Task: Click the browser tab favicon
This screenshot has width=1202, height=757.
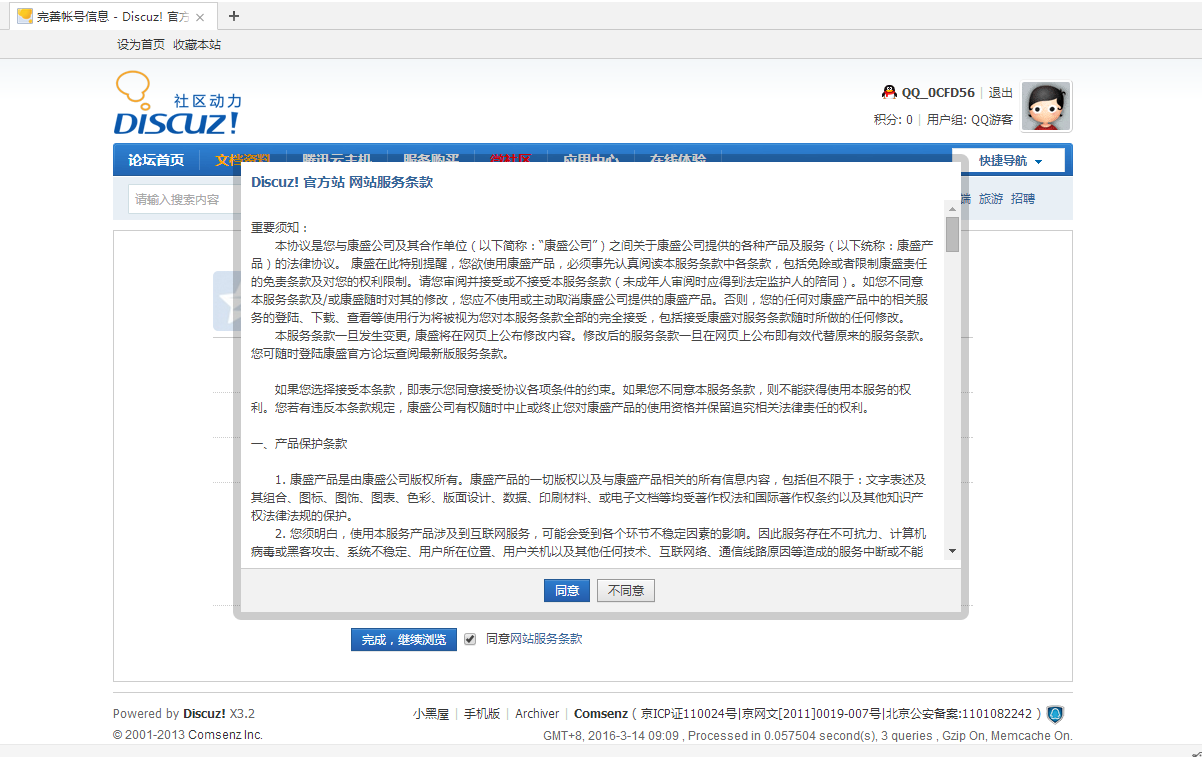Action: [x=24, y=17]
